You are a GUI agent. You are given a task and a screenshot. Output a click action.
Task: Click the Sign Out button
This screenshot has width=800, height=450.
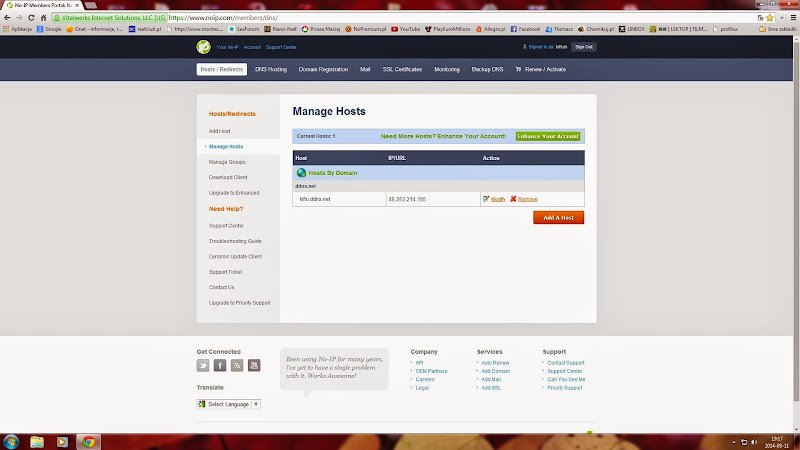coord(584,46)
